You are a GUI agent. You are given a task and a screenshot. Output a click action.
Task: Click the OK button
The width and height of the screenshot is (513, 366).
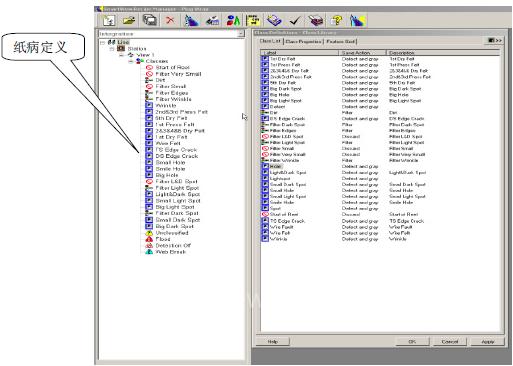(x=412, y=342)
